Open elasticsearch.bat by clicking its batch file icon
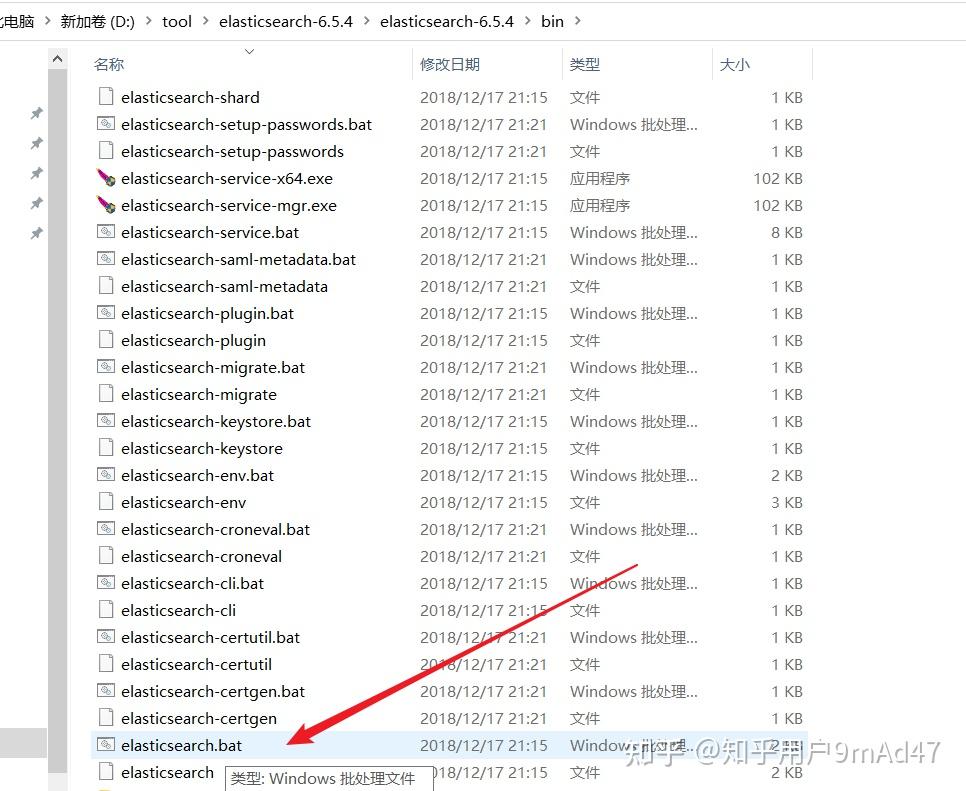This screenshot has width=966, height=791. coord(106,744)
